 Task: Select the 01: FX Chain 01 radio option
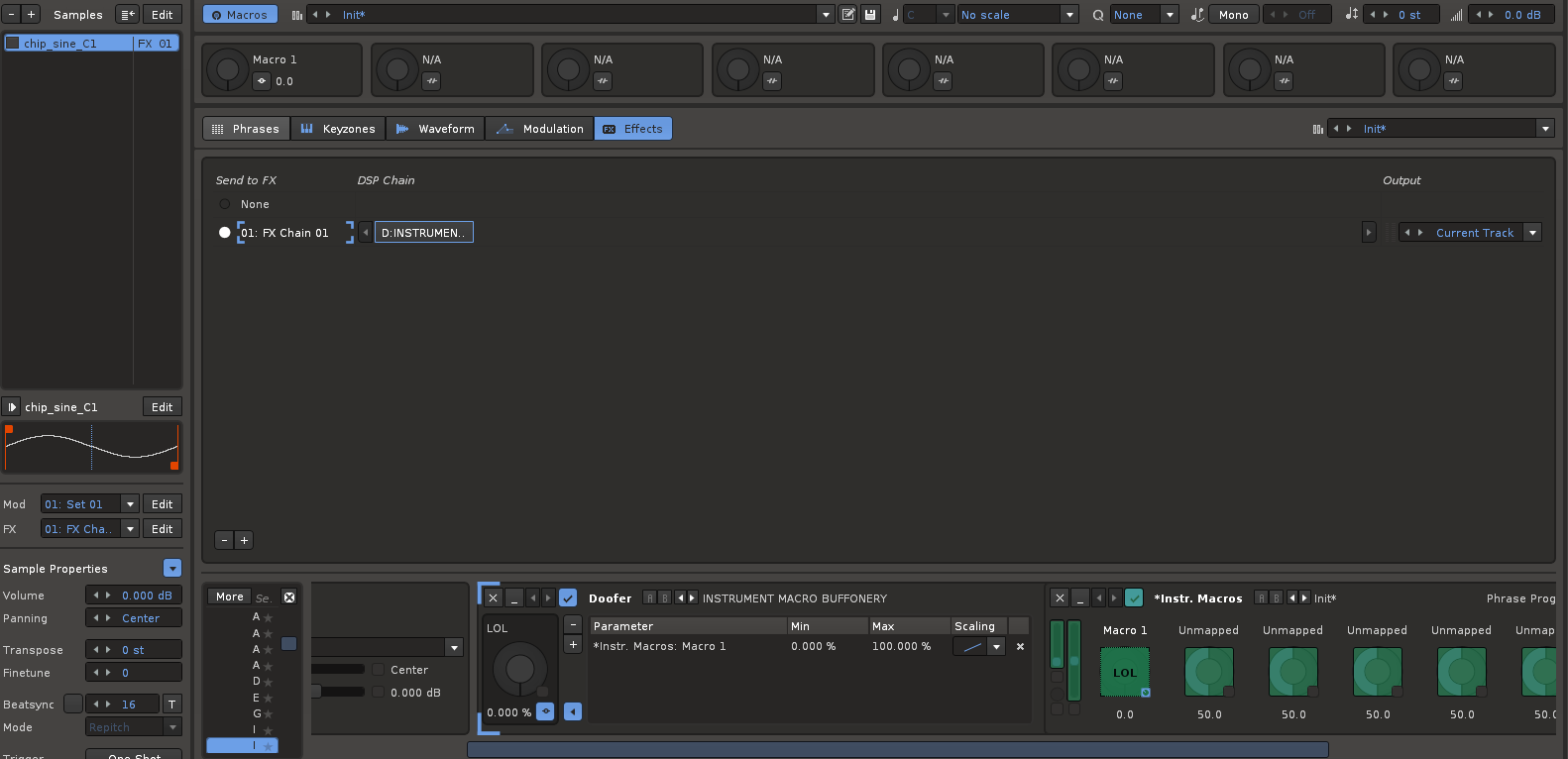pyautogui.click(x=224, y=233)
